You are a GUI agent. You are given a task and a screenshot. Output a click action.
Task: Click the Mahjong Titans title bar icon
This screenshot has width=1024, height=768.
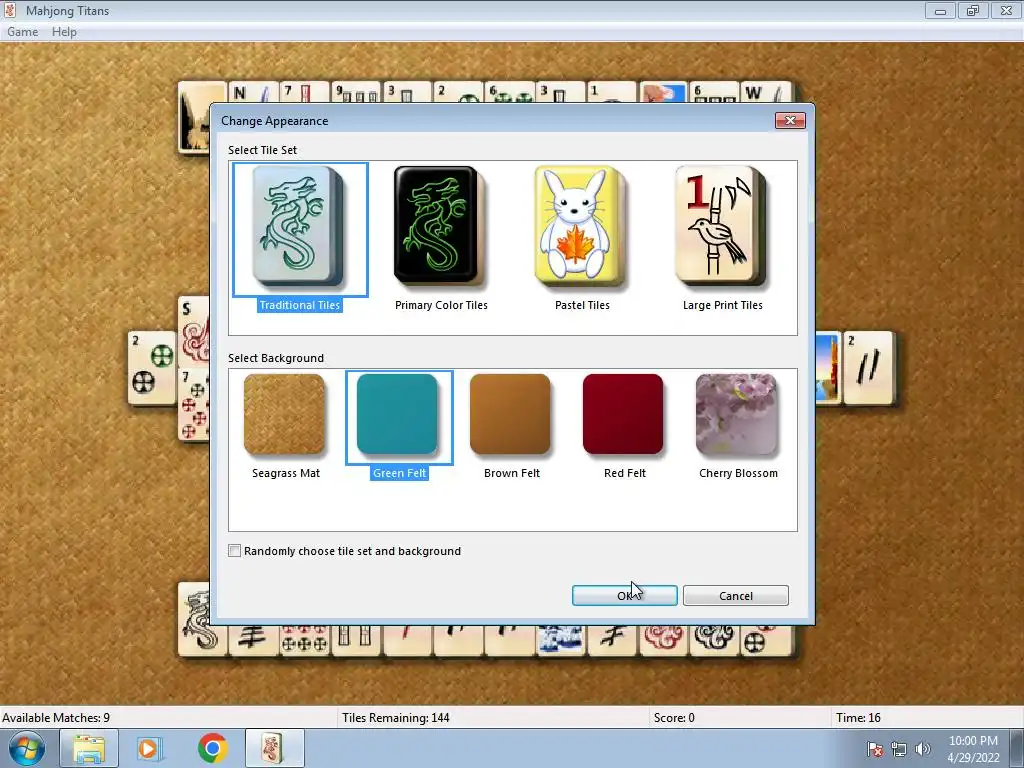[10, 10]
